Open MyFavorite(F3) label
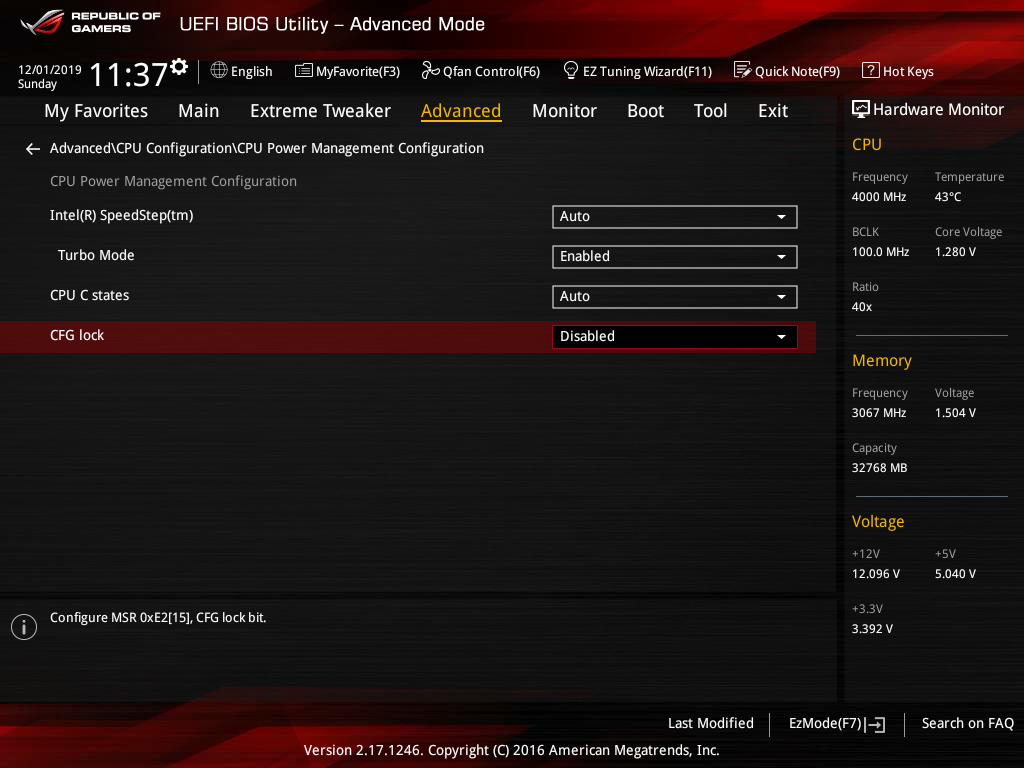This screenshot has width=1024, height=768. coord(358,71)
